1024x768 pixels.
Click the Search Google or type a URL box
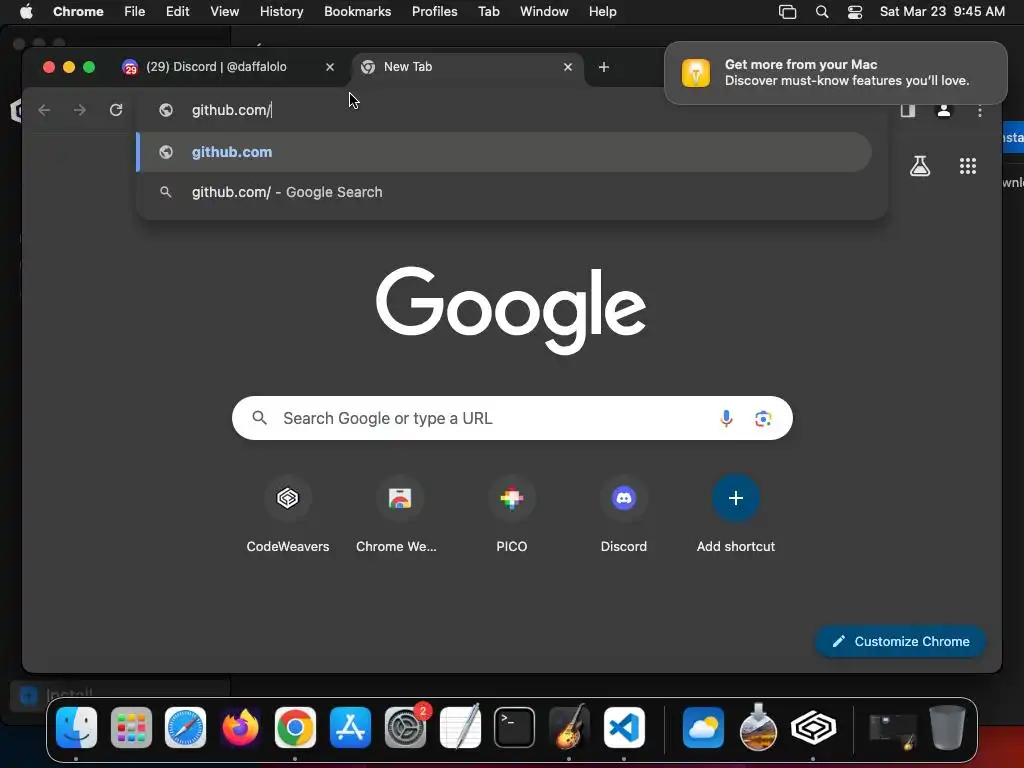click(x=512, y=418)
